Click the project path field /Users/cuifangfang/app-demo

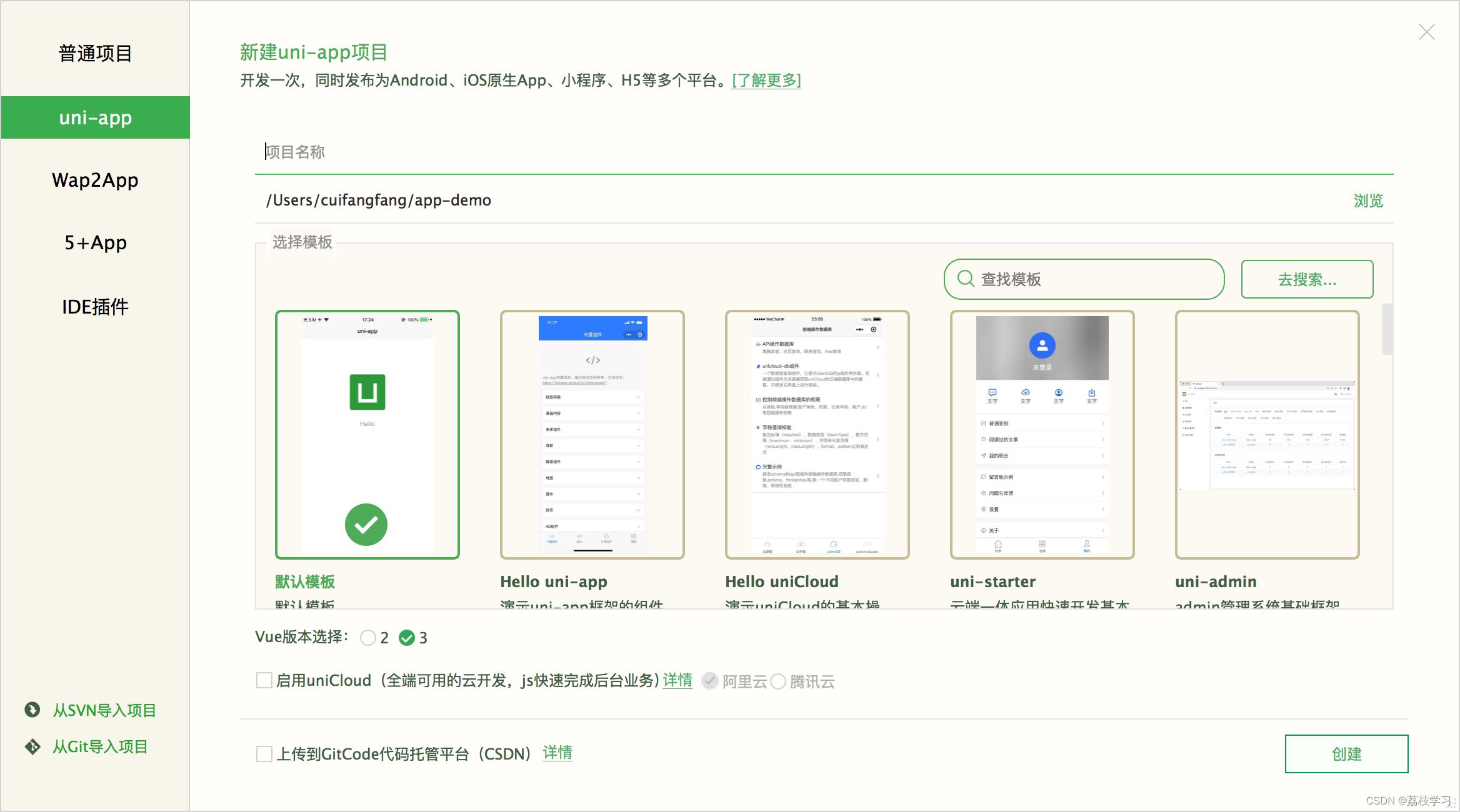[800, 200]
